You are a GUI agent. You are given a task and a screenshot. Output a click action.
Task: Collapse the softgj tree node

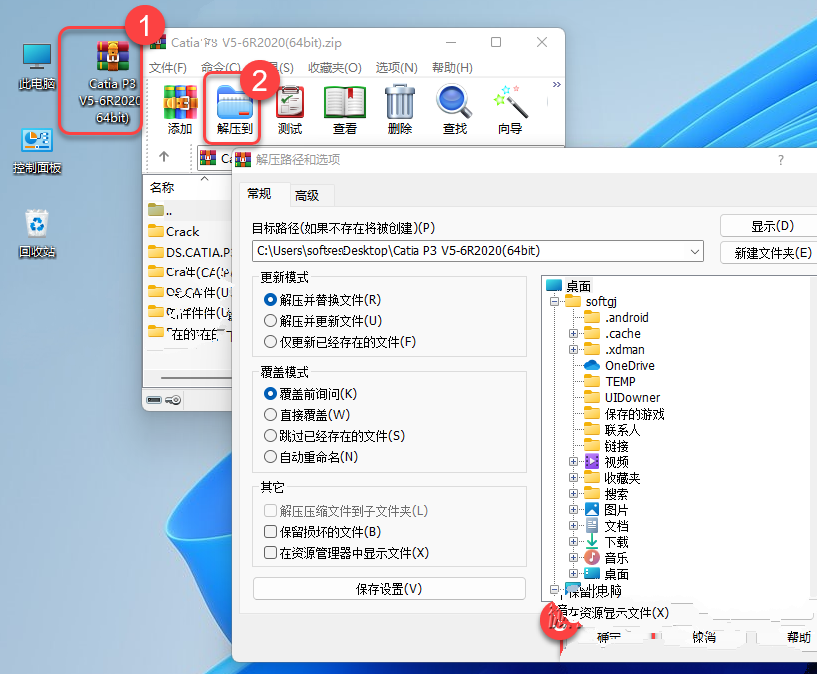[x=554, y=301]
